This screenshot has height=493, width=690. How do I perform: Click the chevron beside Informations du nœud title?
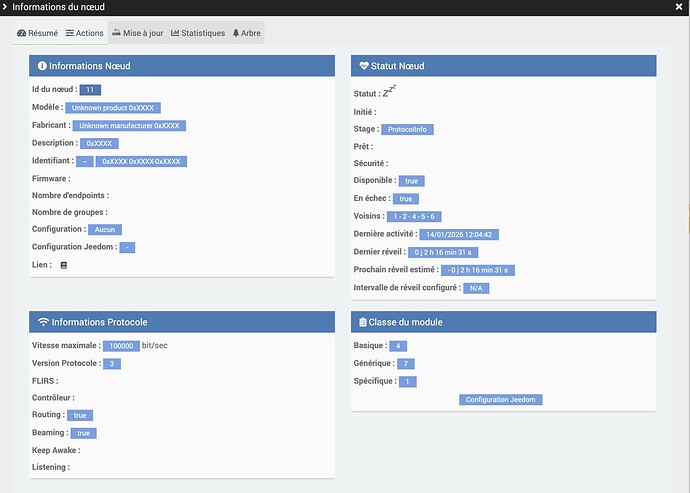pos(5,7)
